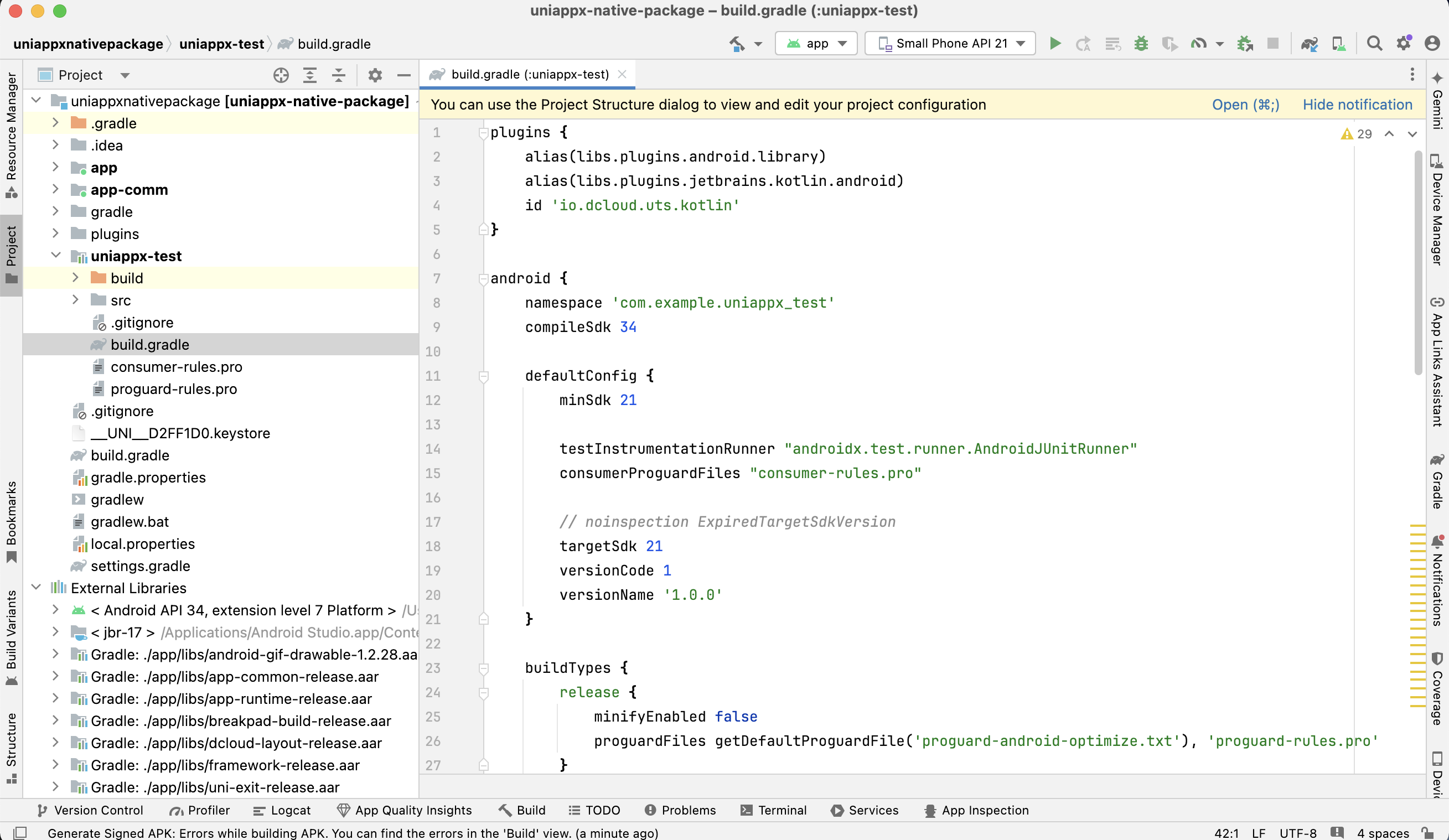Expand the .gradle folder

(55, 123)
